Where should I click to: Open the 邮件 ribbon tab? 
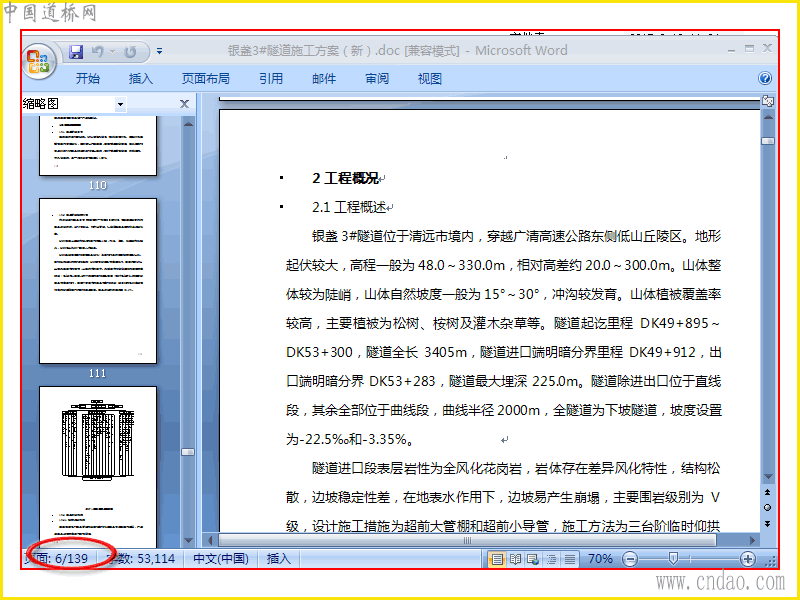pyautogui.click(x=324, y=79)
